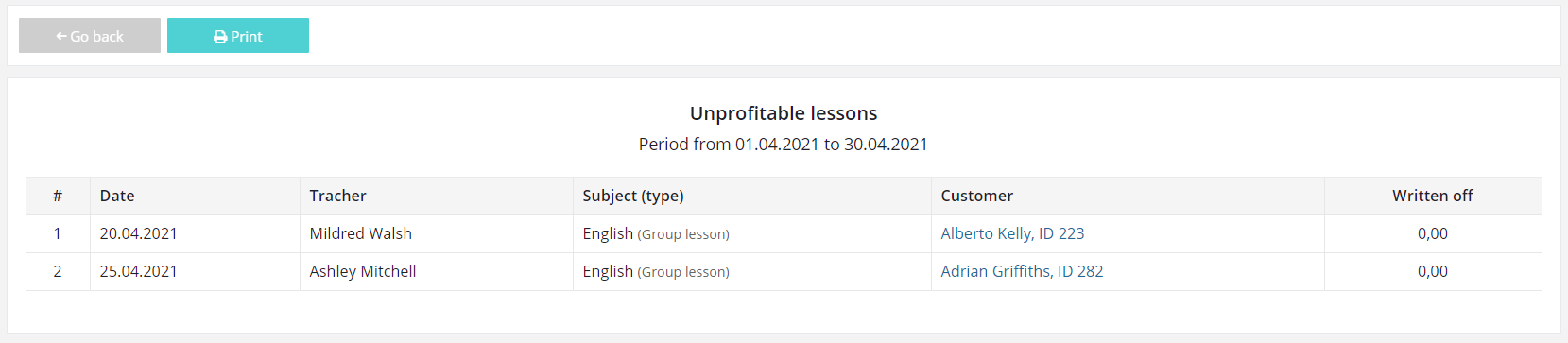
Task: Open customer Adrian Griffiths, ID 282
Action: (1022, 271)
